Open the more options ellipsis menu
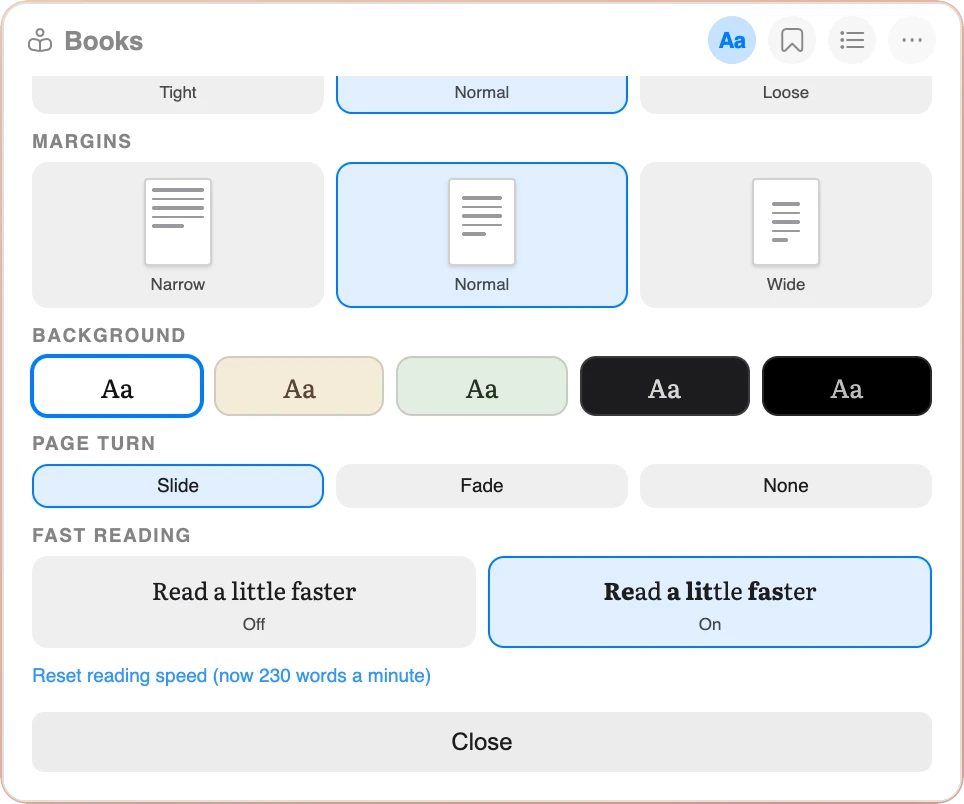Image resolution: width=964 pixels, height=804 pixels. pyautogui.click(x=912, y=41)
